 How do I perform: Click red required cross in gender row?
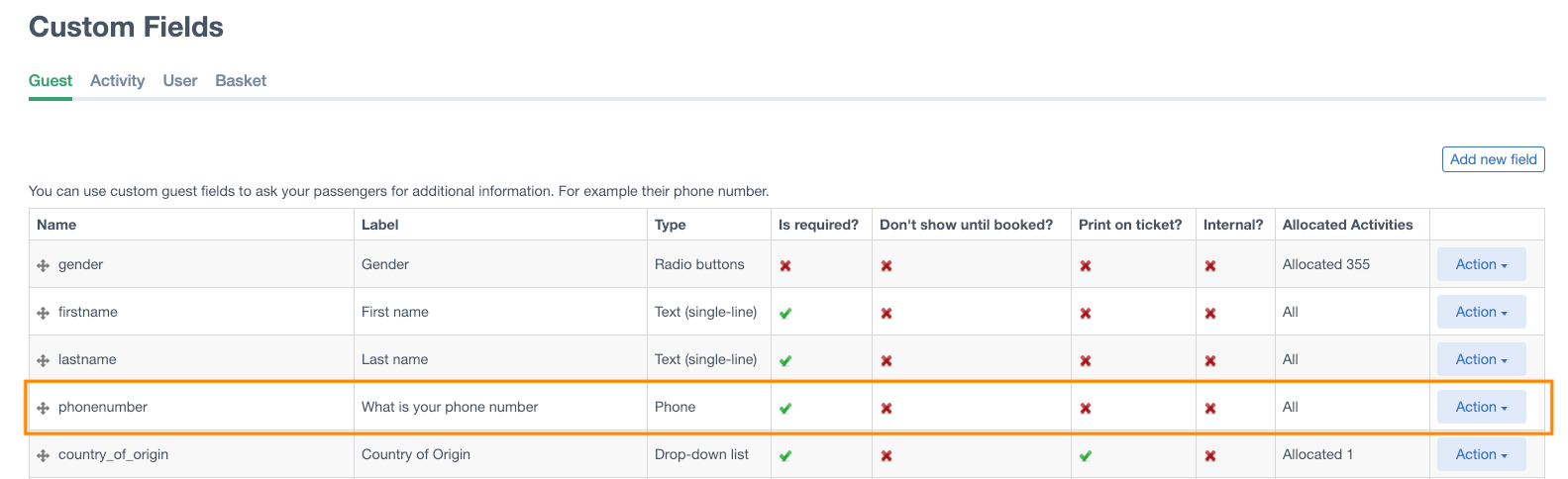tap(785, 265)
